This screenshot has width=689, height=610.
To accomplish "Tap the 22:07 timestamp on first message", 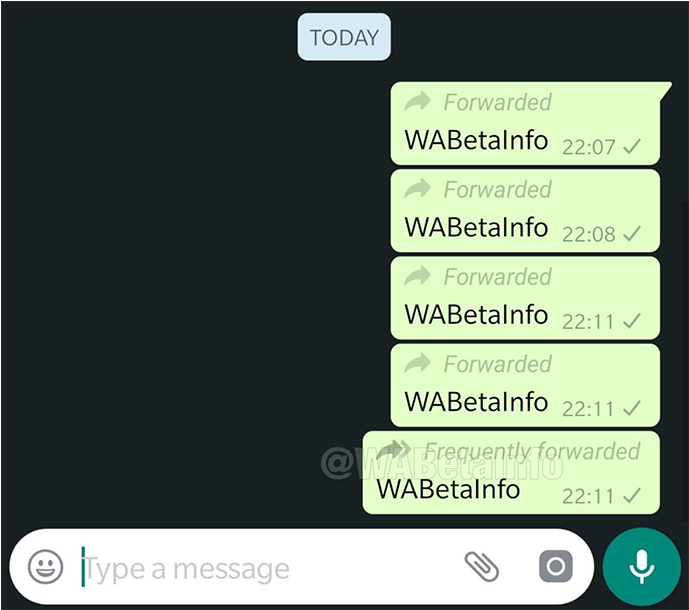I will coord(588,147).
